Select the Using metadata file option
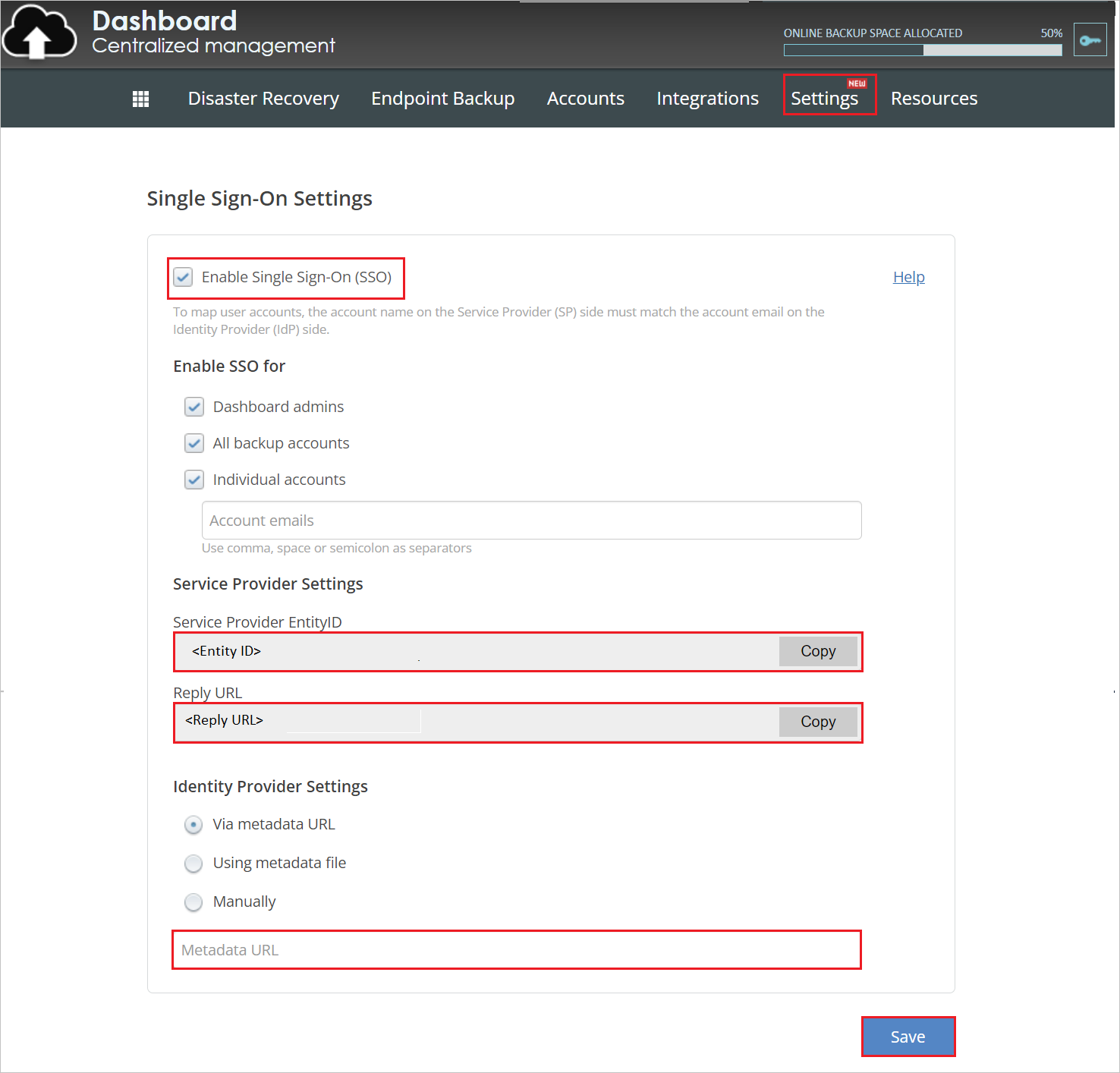The height and width of the screenshot is (1073, 1120). [x=193, y=864]
